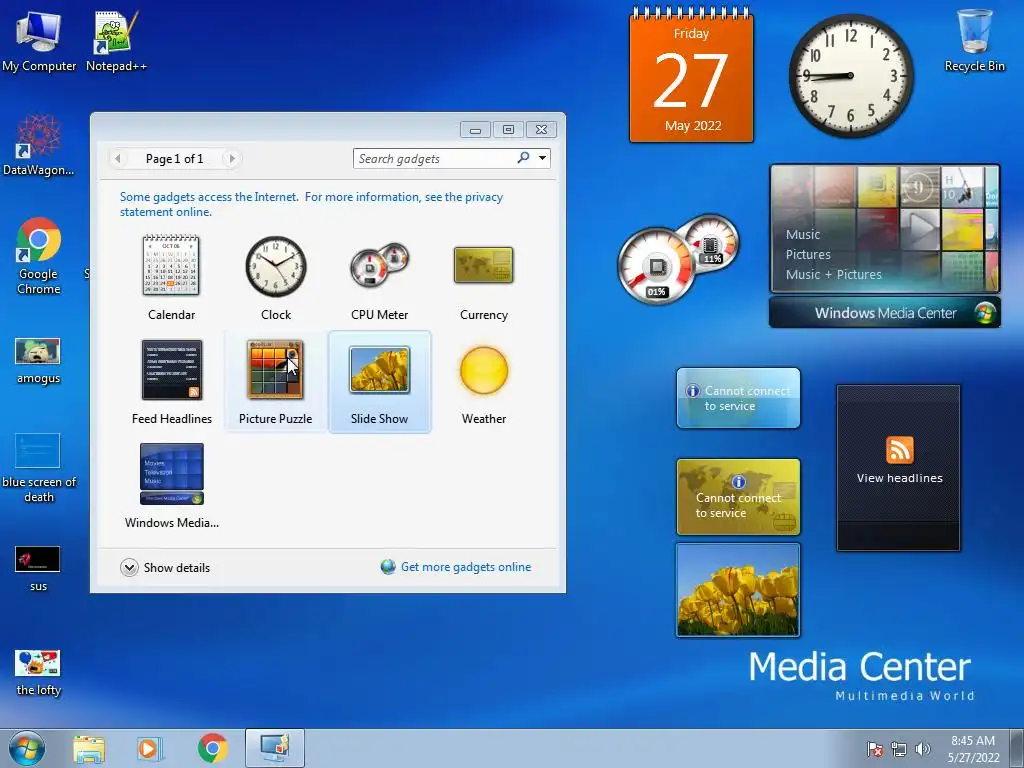Click the tulips slide show desktop gadget
Viewport: 1024px width, 768px height.
coord(738,590)
